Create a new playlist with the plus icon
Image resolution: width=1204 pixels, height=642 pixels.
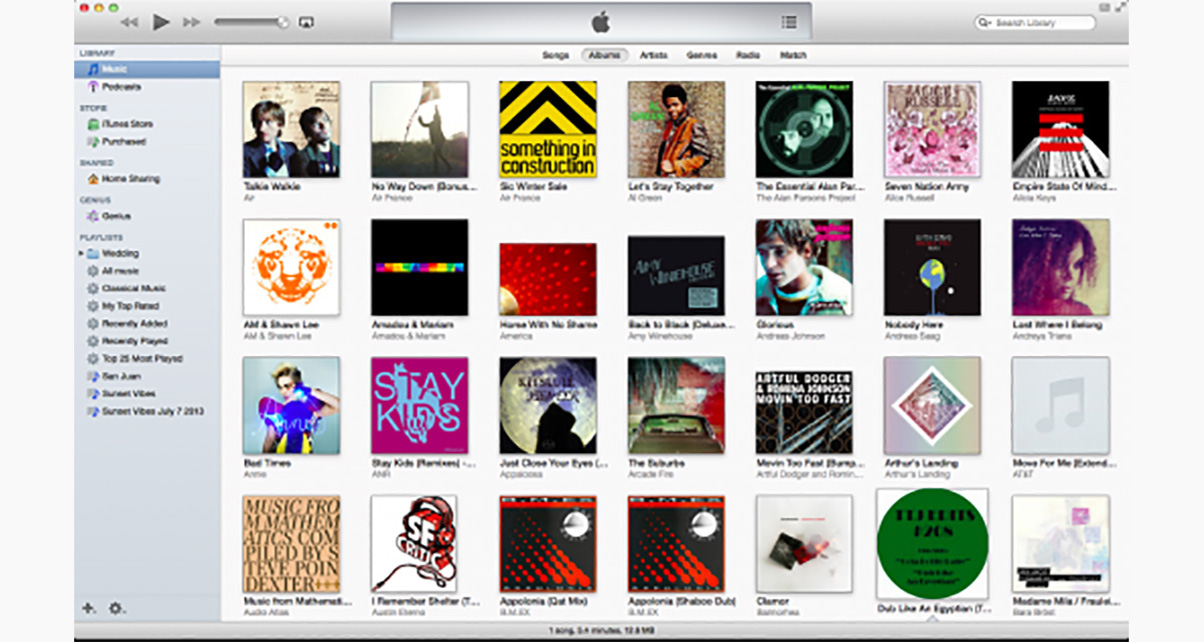pos(89,608)
